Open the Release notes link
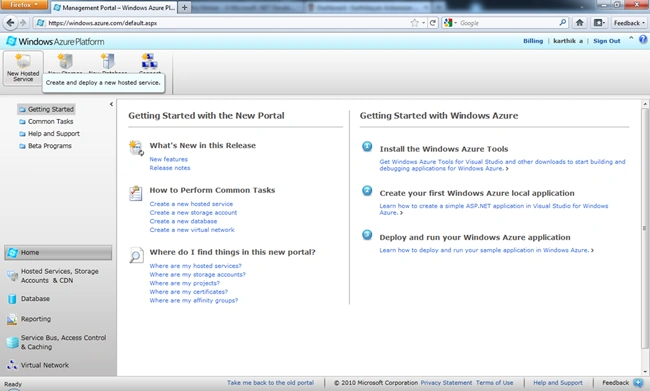Viewport: 650px width, 391px height. point(170,168)
